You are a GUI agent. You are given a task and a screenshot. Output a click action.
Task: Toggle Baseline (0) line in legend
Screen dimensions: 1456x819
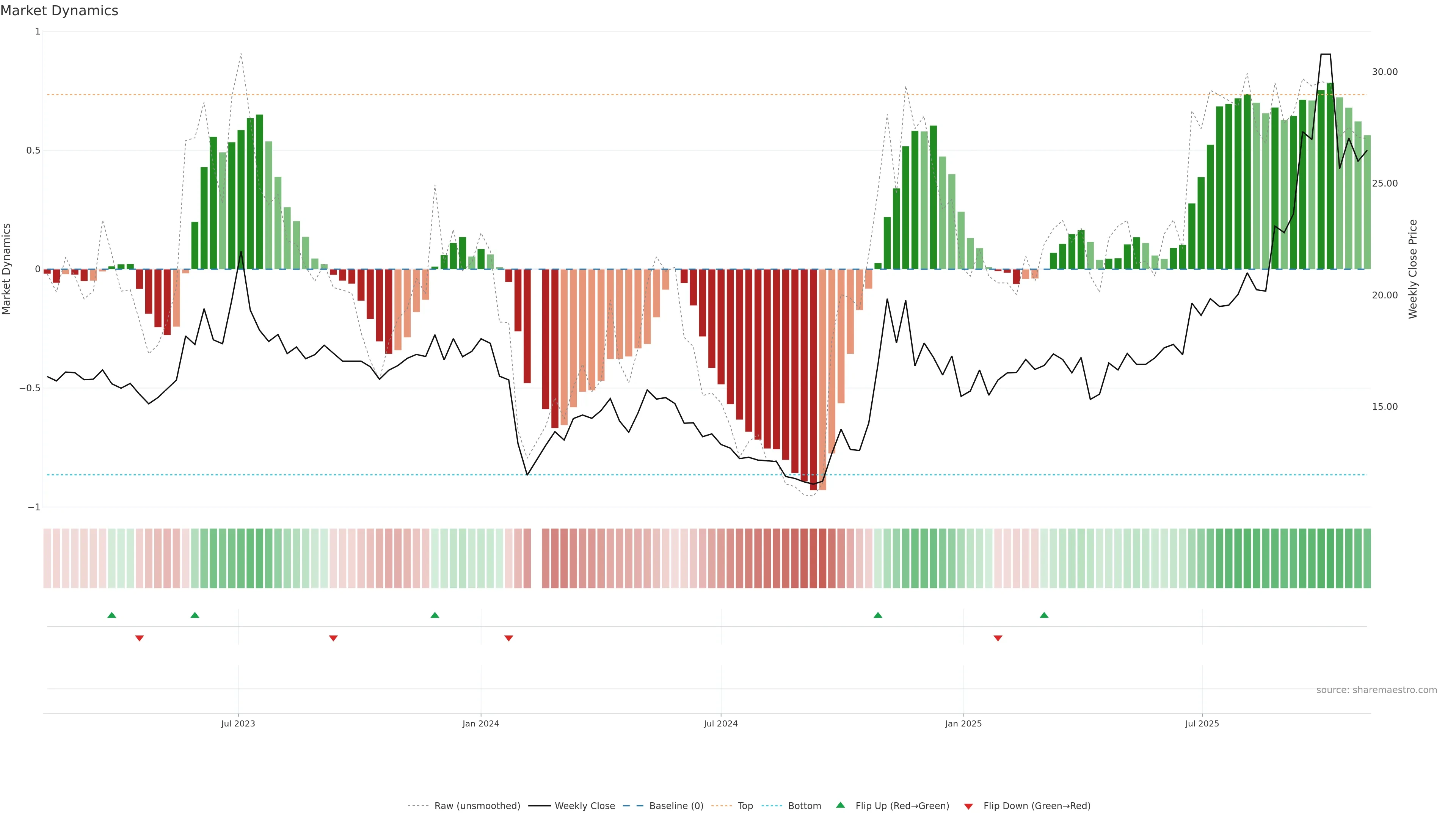tap(676, 806)
